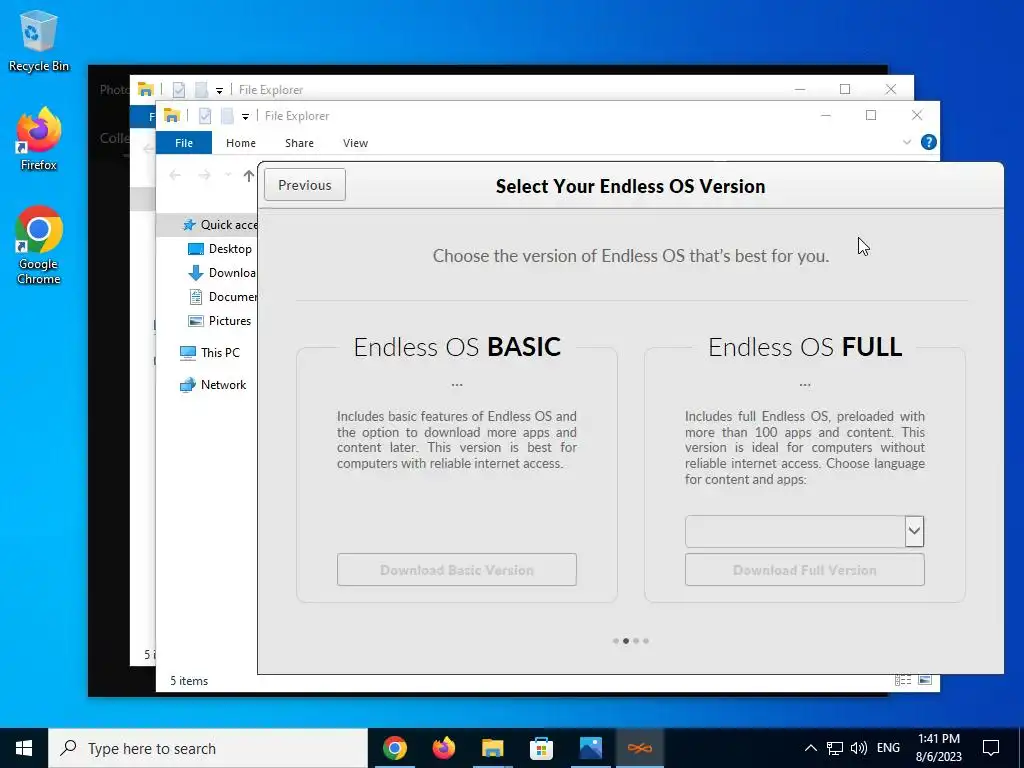The image size is (1024, 768).
Task: Open Customize Quick Access Toolbar dropdown, front window
Action: pos(246,116)
